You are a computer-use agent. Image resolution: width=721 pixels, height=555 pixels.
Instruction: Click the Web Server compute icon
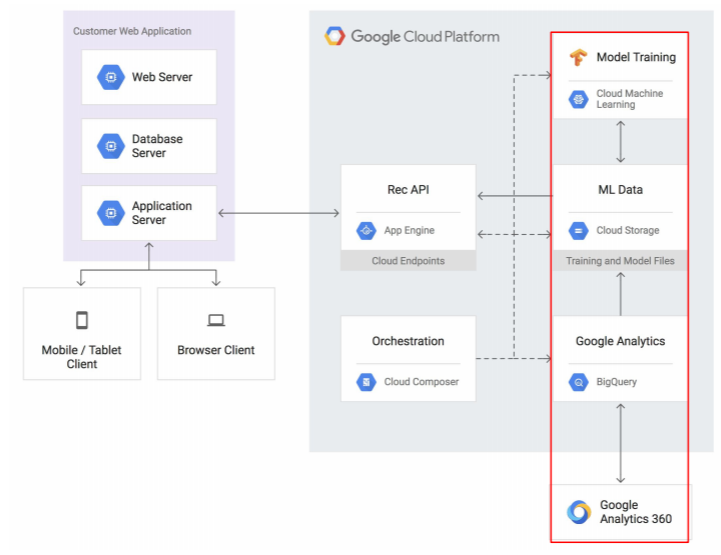click(x=111, y=77)
